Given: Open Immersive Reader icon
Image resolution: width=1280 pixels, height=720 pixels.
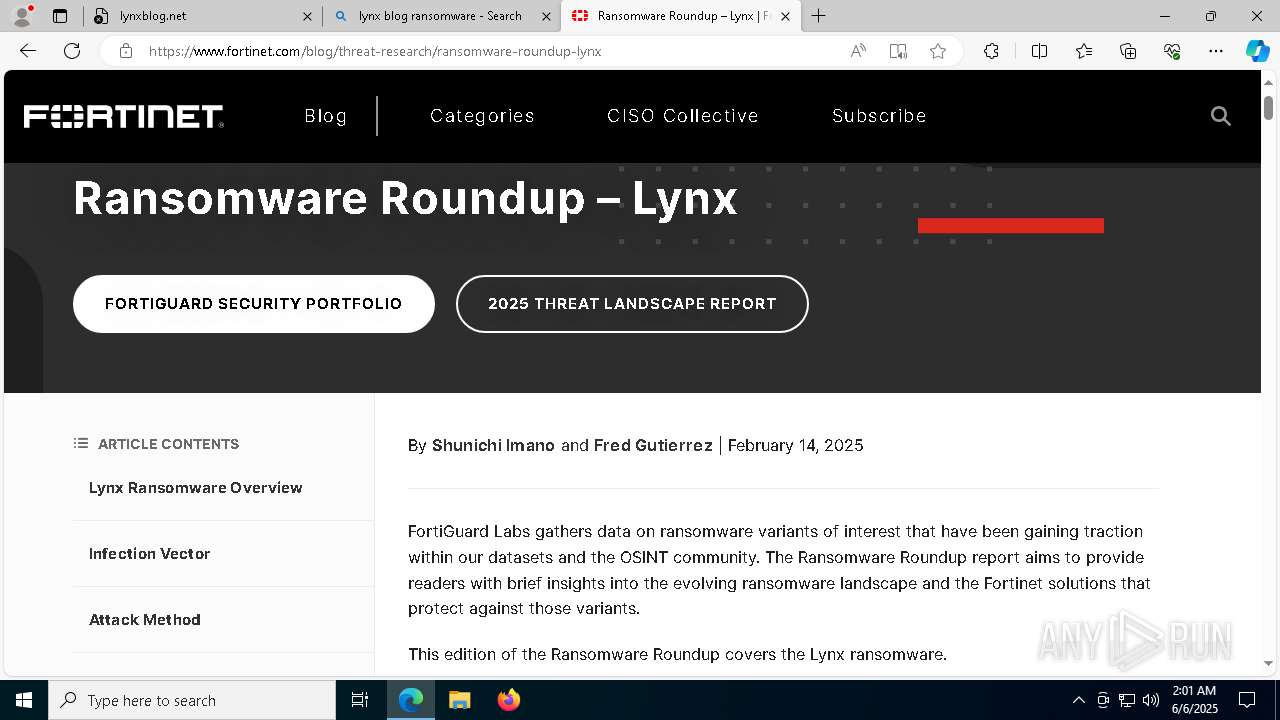Looking at the screenshot, I should click(898, 51).
